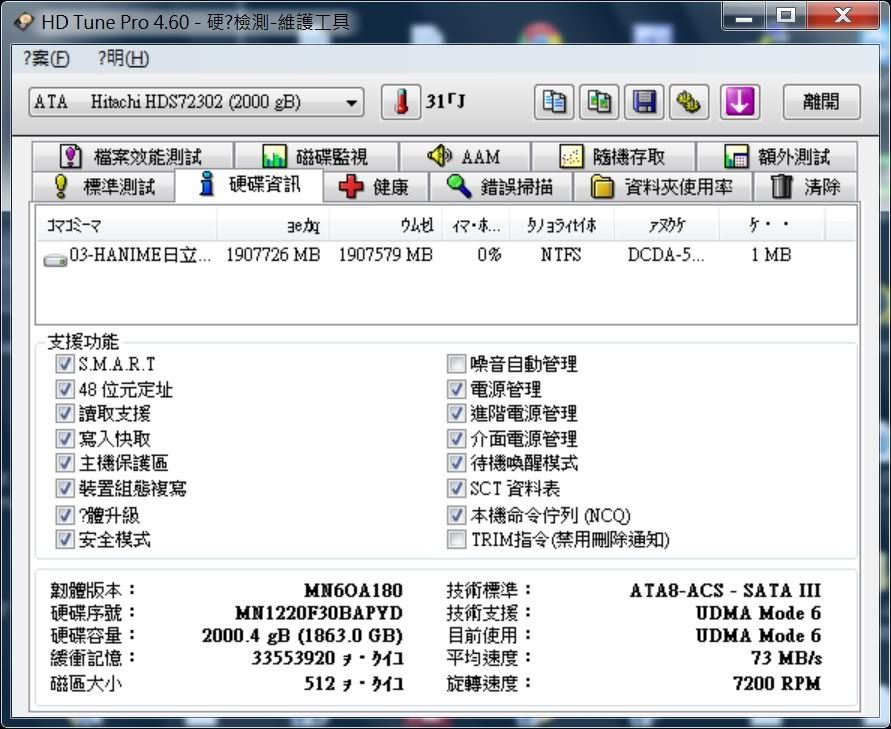Click the purple download arrow icon
Screen dimensions: 891x729
740,102
